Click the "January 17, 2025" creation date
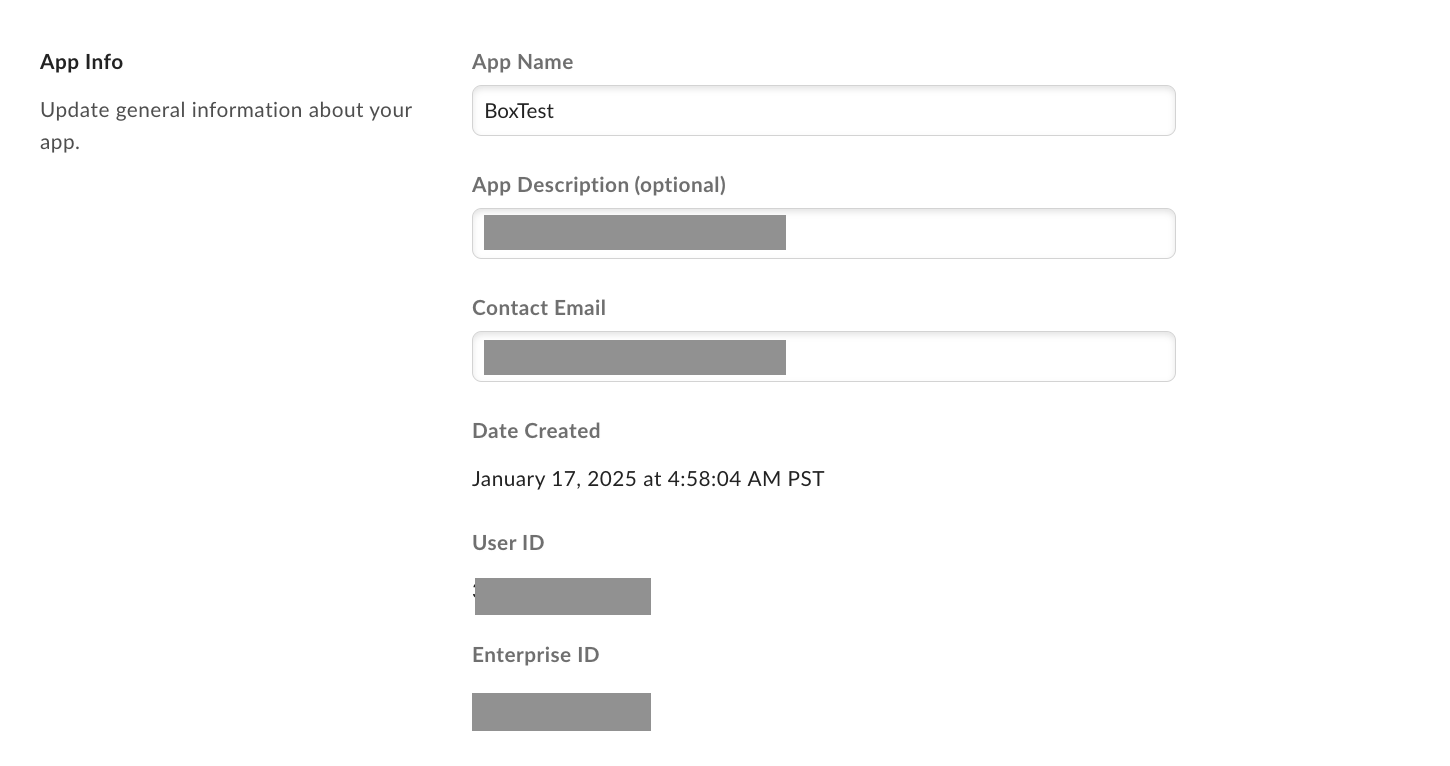 (x=554, y=479)
